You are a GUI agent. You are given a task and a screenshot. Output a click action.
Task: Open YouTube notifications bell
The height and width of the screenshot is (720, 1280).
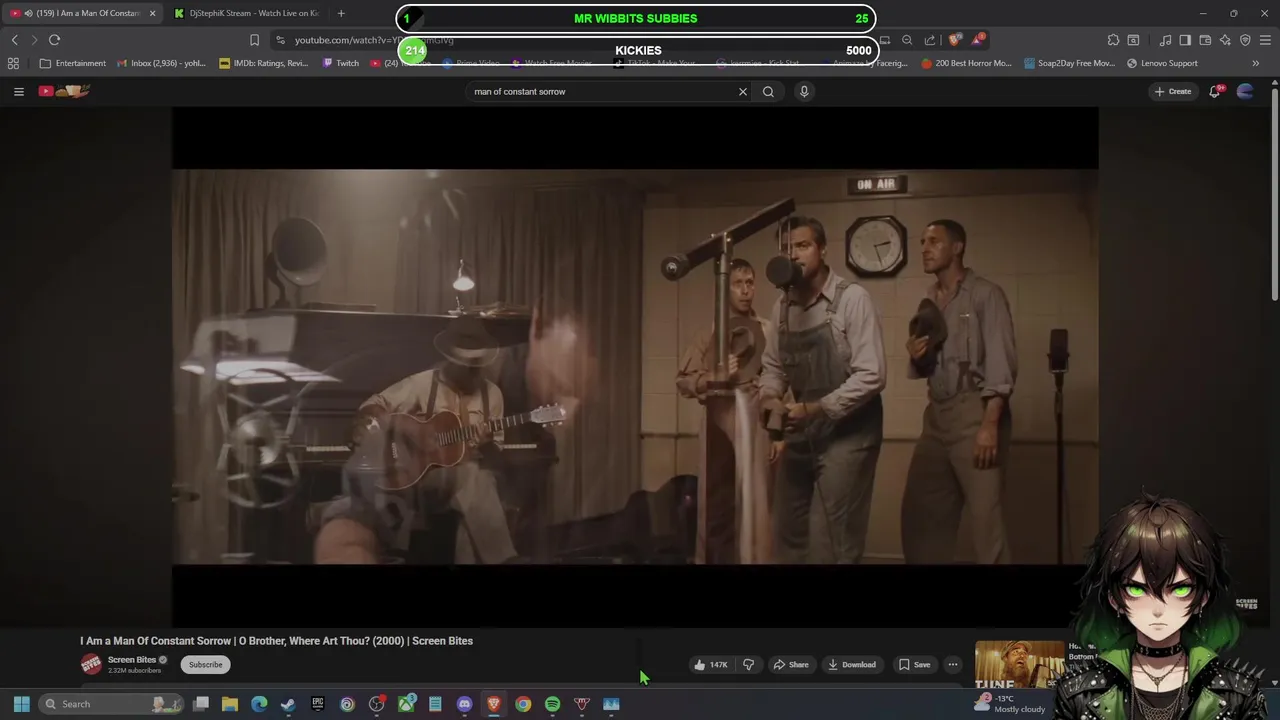pyautogui.click(x=1215, y=91)
